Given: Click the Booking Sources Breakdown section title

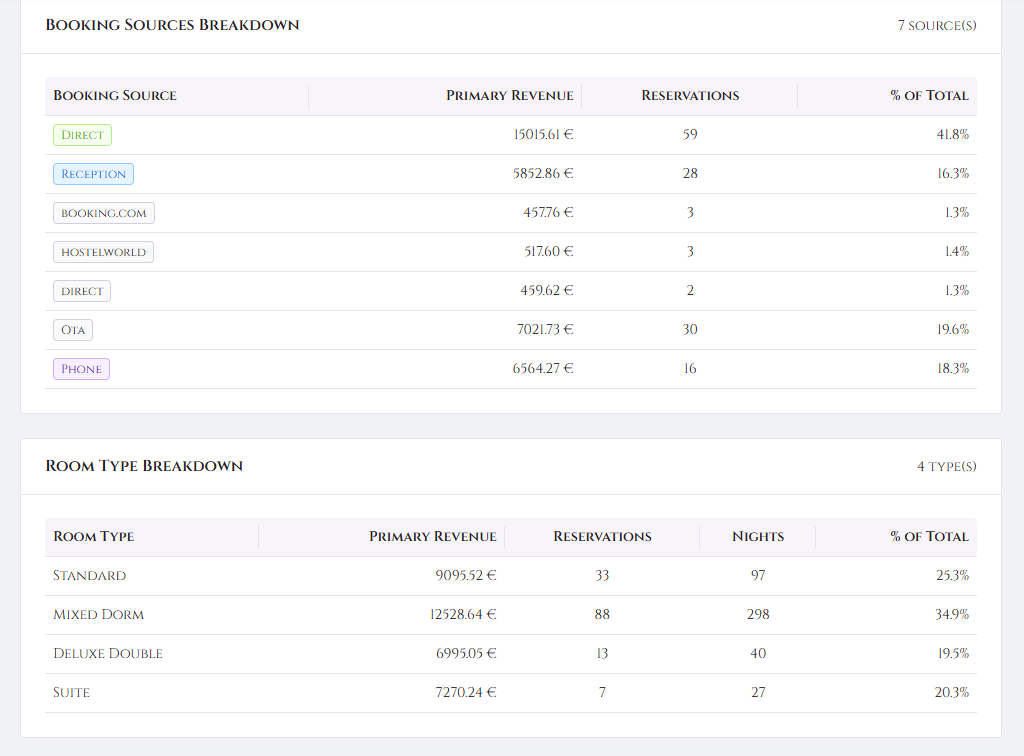Looking at the screenshot, I should pyautogui.click(x=170, y=25).
